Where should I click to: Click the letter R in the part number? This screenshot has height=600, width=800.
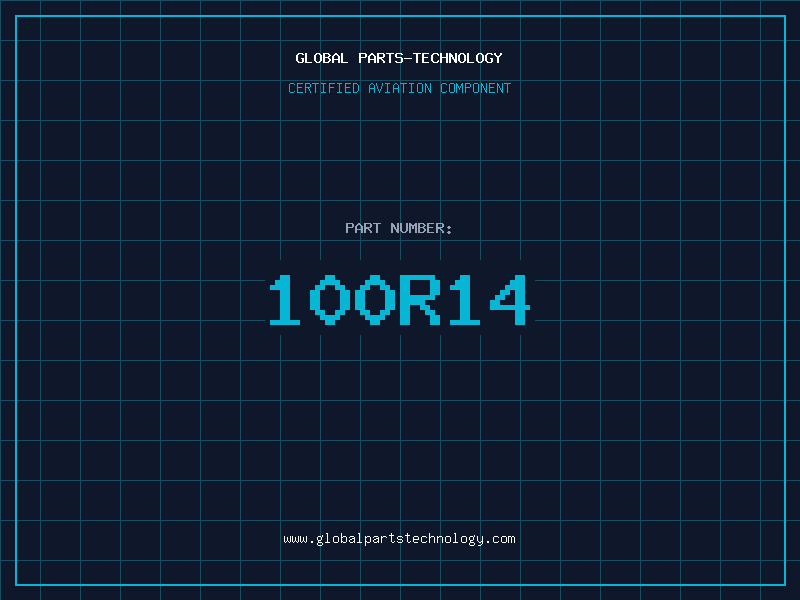pyautogui.click(x=419, y=300)
